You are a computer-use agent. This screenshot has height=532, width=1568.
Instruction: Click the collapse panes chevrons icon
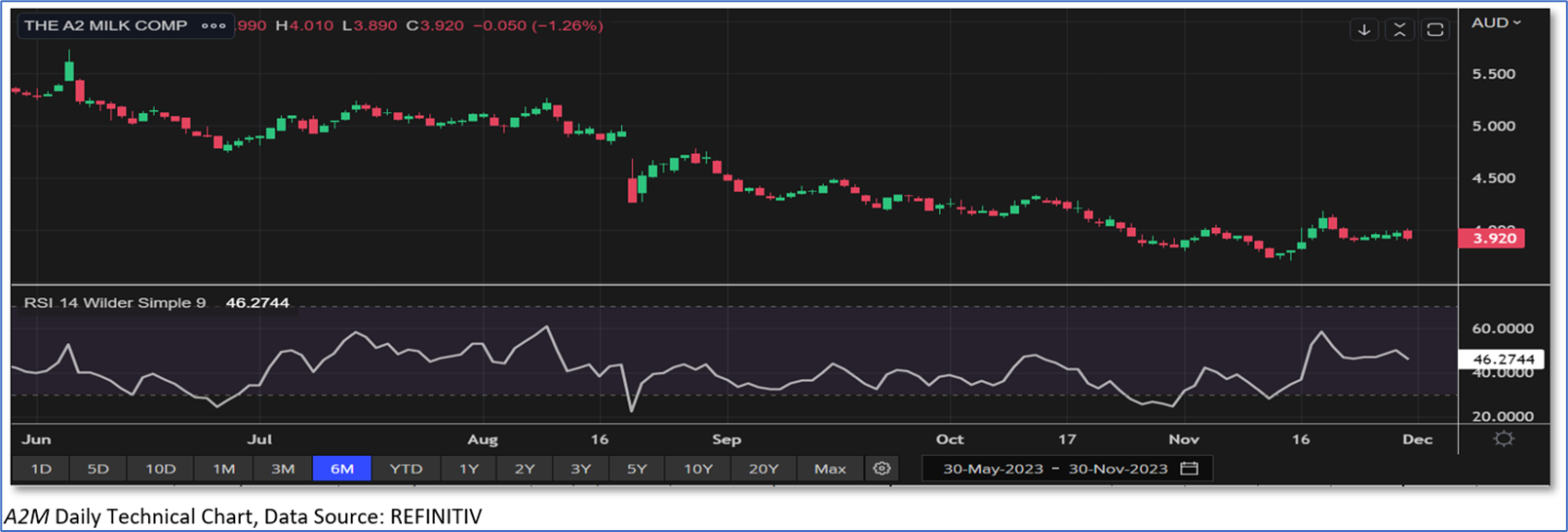1399,30
